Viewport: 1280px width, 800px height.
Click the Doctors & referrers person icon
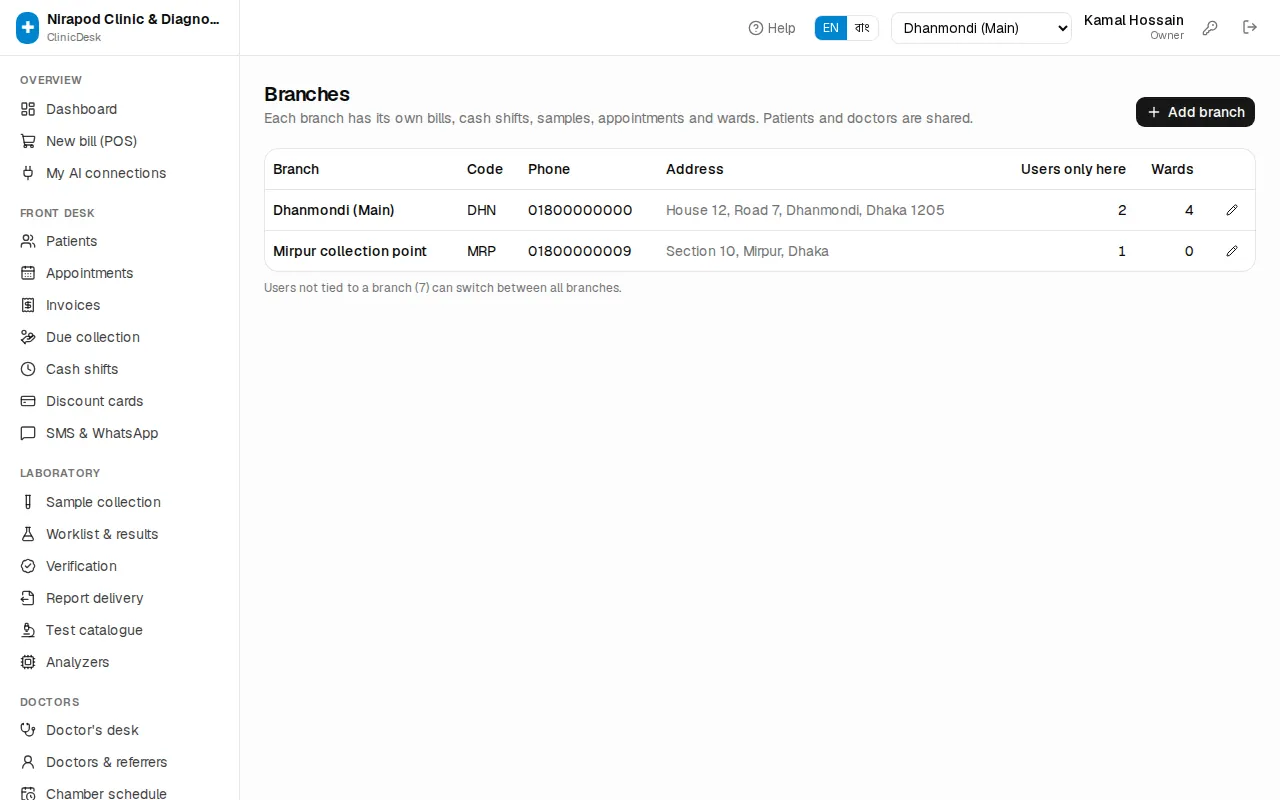28,762
